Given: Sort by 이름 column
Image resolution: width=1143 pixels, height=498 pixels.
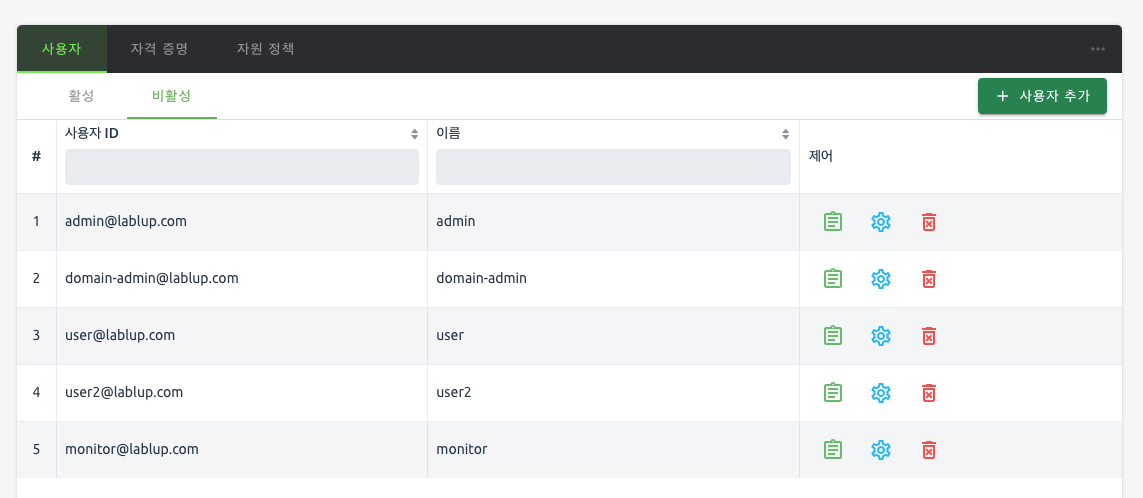Looking at the screenshot, I should click(x=785, y=134).
